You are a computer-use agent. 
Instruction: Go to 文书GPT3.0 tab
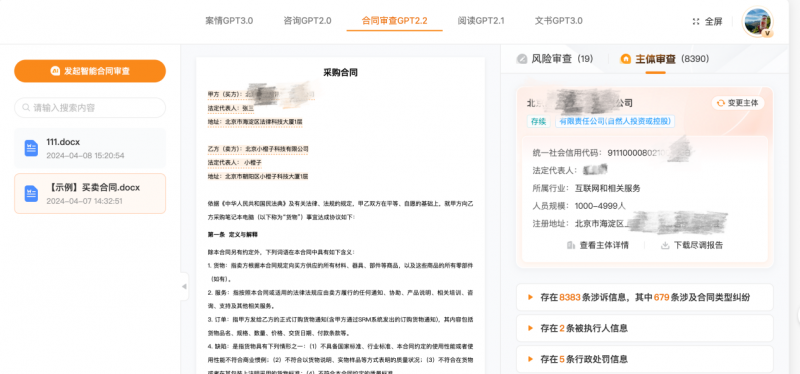(559, 21)
